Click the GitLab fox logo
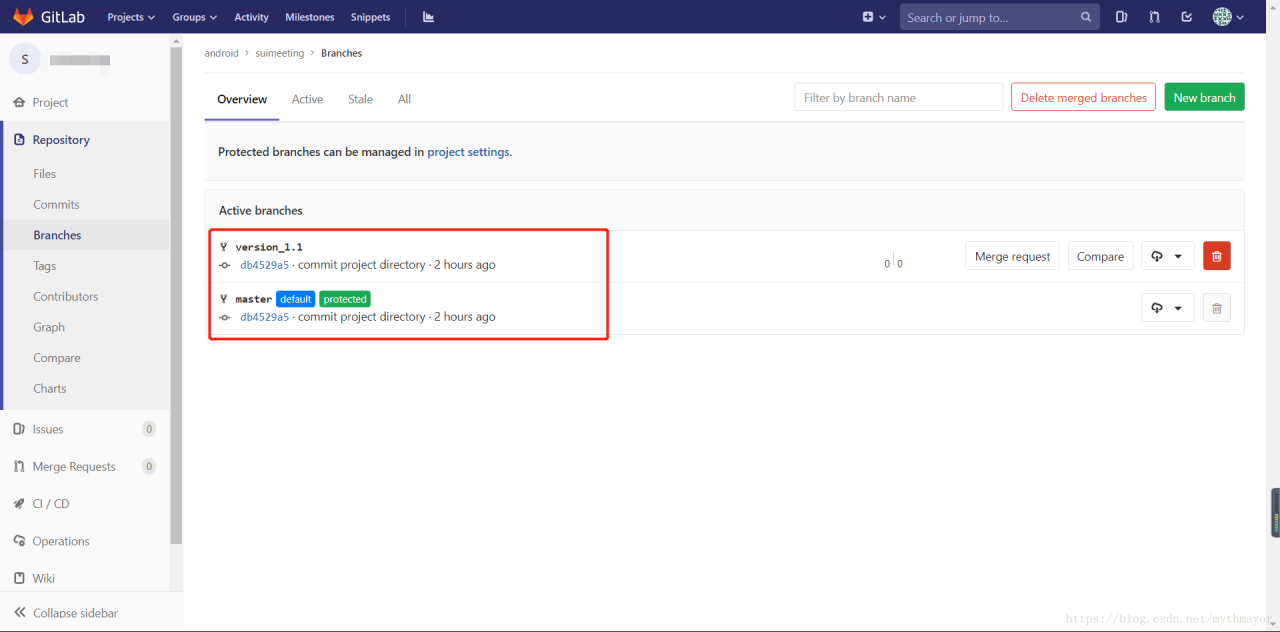The image size is (1280, 632). (23, 17)
